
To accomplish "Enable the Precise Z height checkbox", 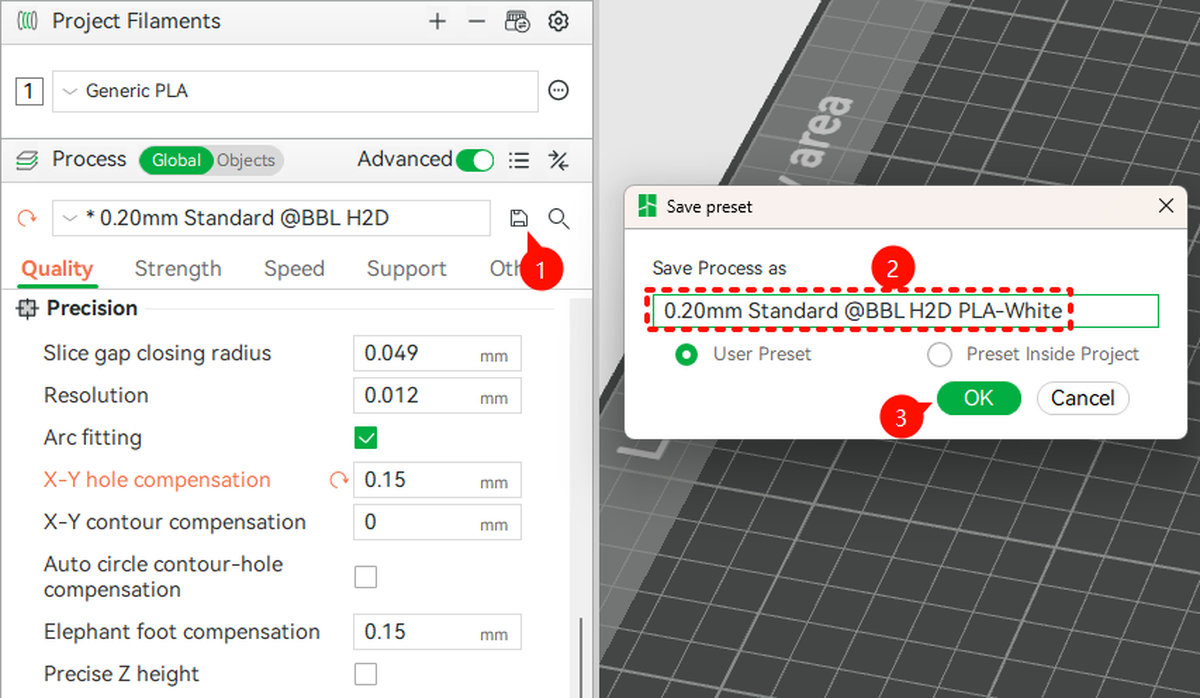I will [x=366, y=674].
